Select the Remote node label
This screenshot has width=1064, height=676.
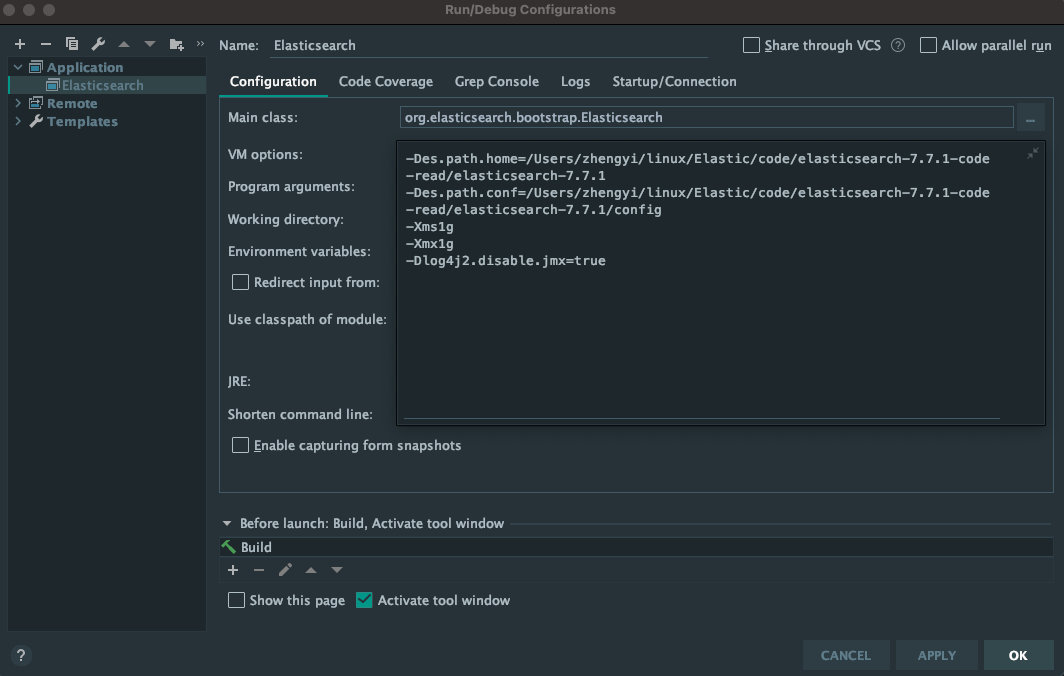tap(72, 103)
